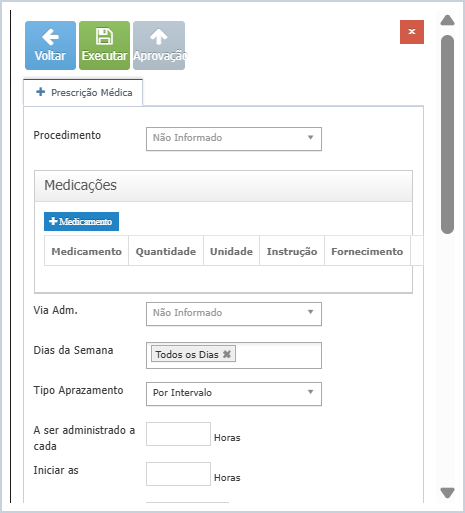Image resolution: width=465 pixels, height=513 pixels.
Task: Click the vertical scrollbar thumb
Action: (x=447, y=134)
